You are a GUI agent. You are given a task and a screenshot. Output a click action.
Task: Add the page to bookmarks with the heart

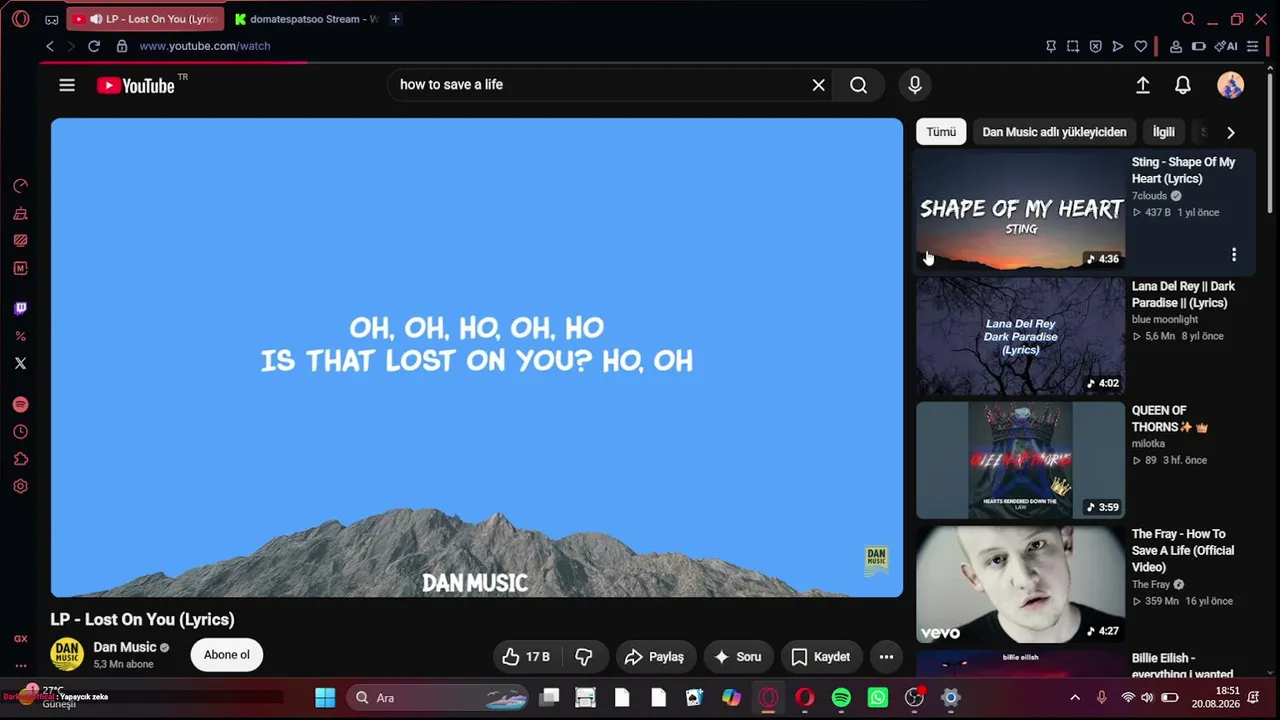coord(1140,46)
